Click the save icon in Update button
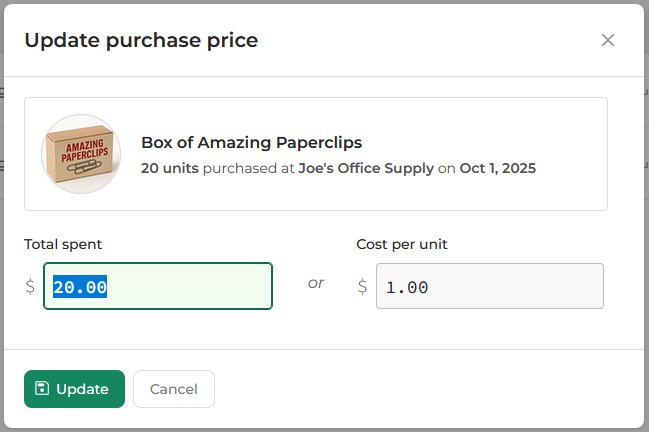 [x=42, y=389]
